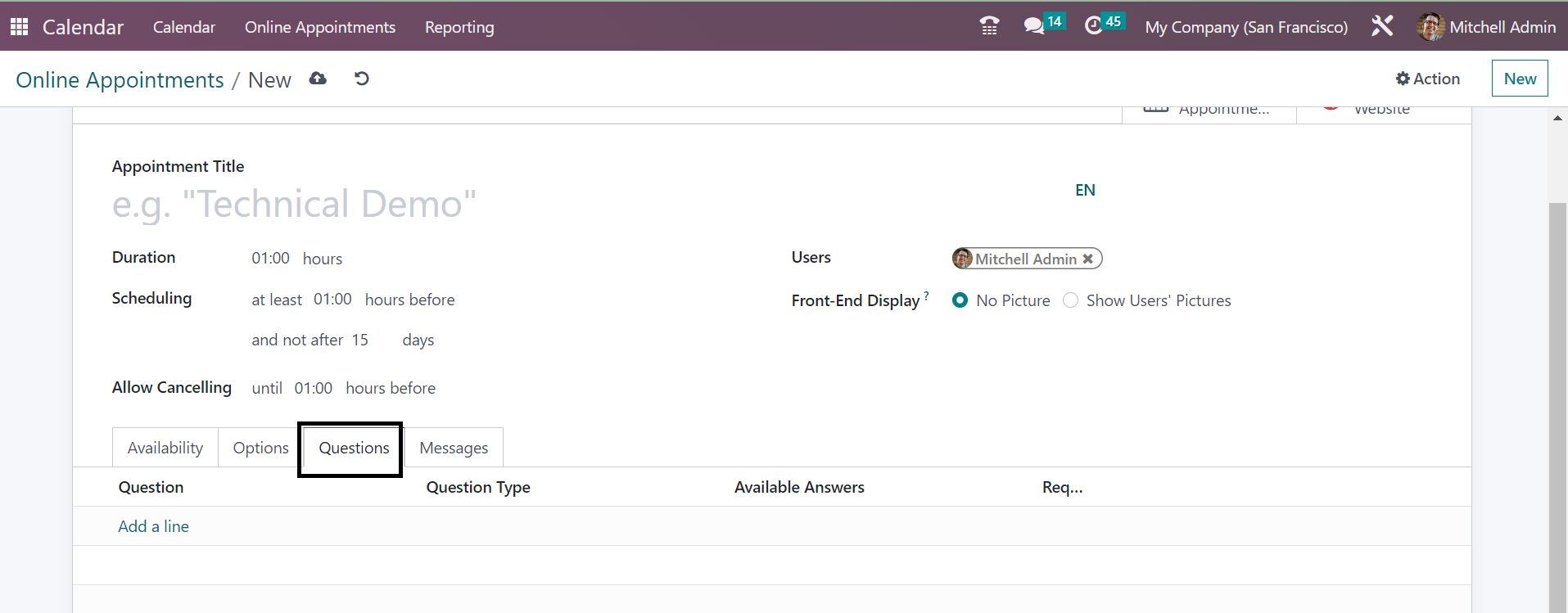Open the Action dropdown menu
This screenshot has height=613, width=1568.
tap(1428, 79)
